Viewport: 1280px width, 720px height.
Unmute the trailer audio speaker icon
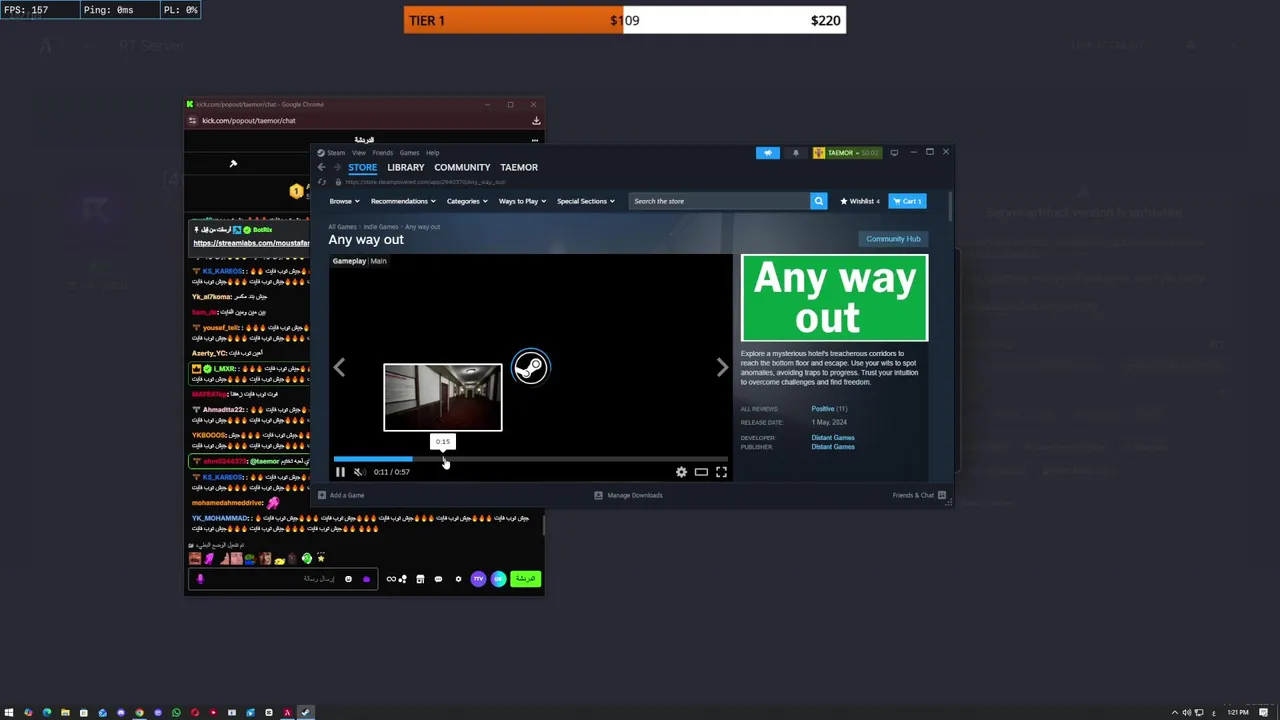359,472
